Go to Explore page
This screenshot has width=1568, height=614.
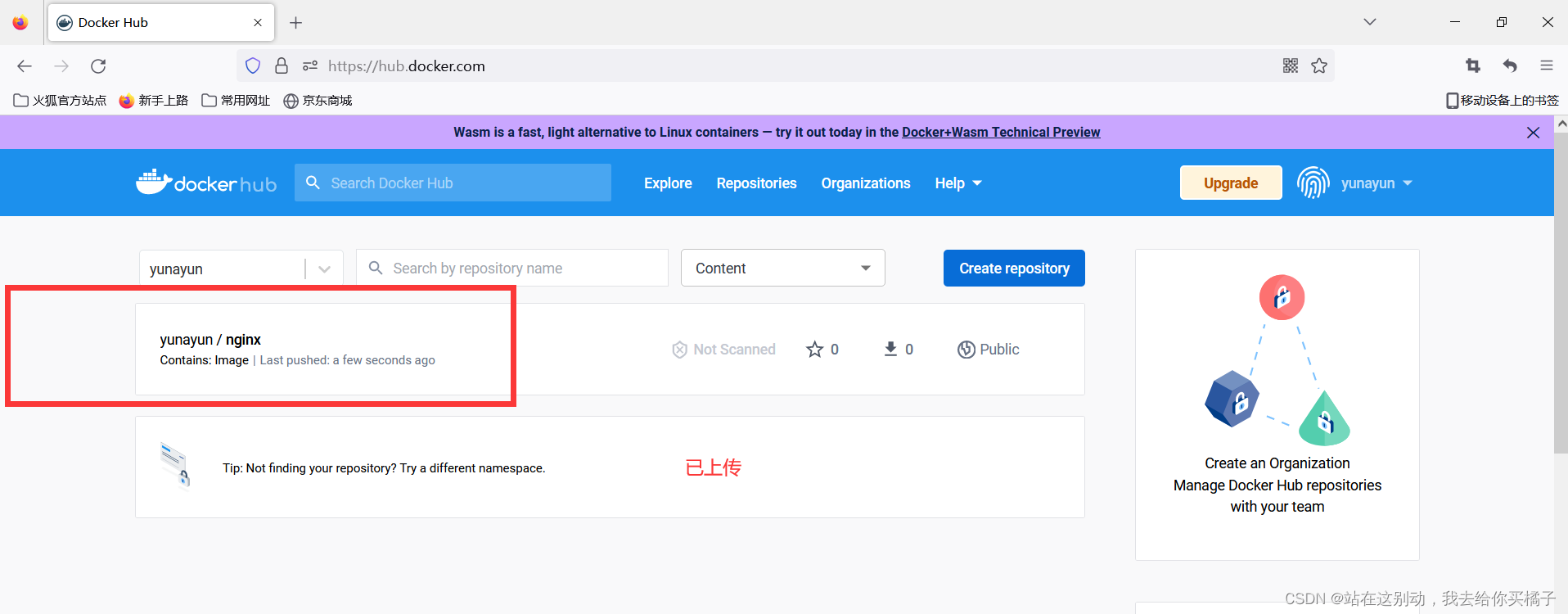click(668, 183)
